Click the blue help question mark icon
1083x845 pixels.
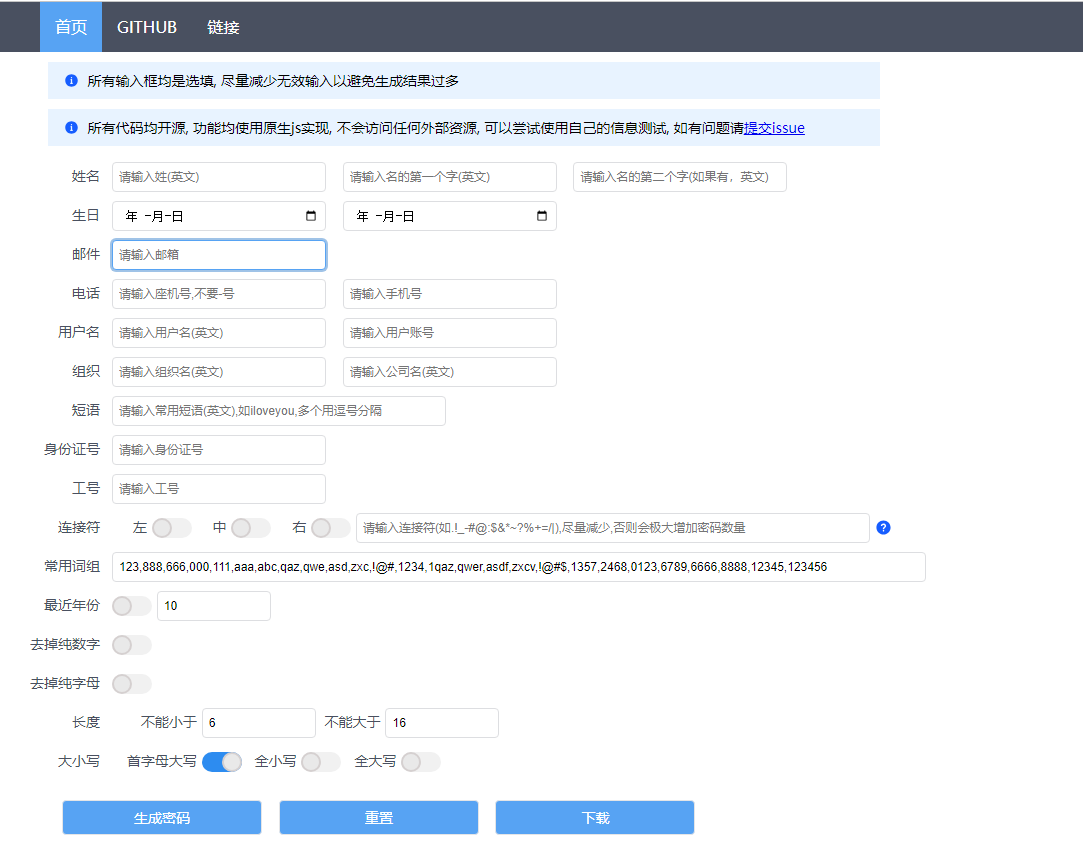(x=883, y=528)
